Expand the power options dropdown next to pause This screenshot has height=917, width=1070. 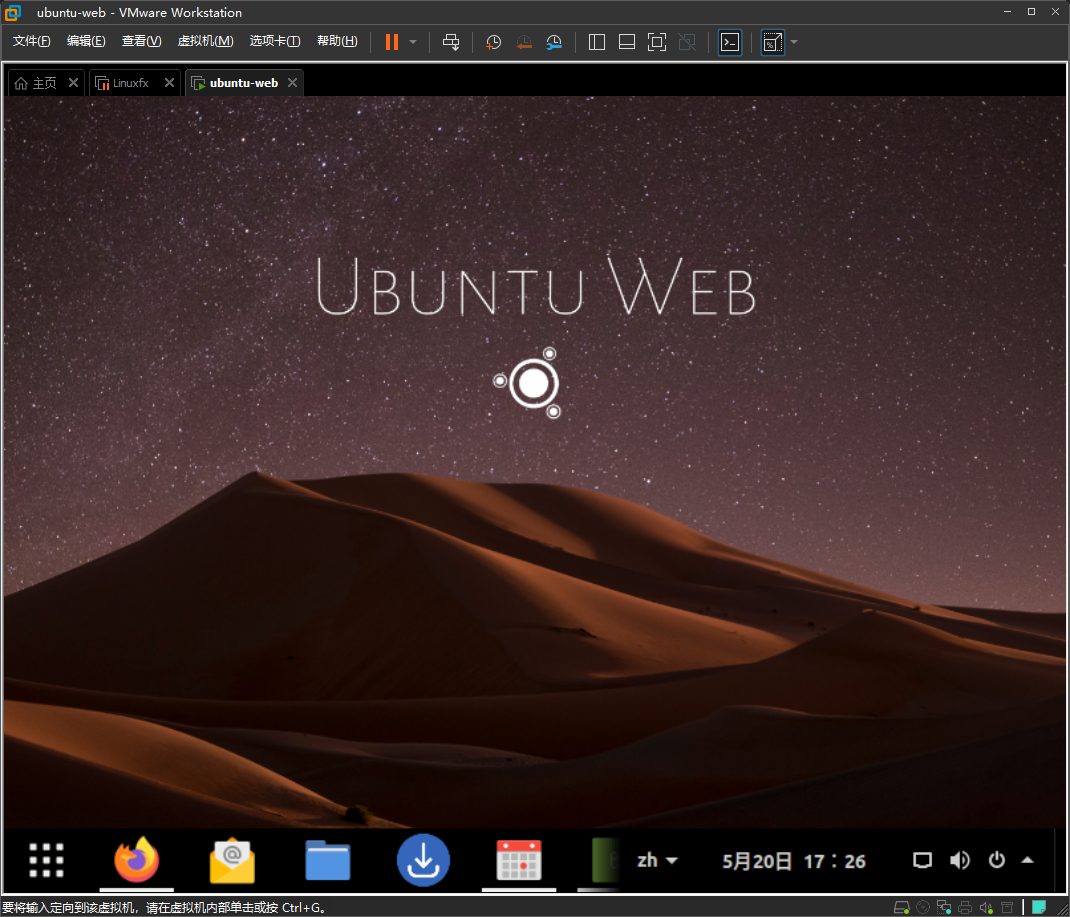413,42
